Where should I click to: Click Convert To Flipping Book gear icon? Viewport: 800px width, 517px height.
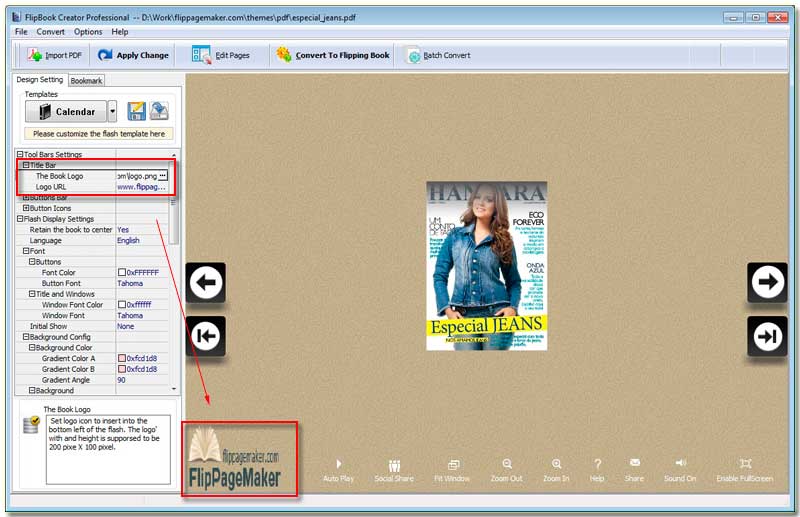pyautogui.click(x=284, y=54)
